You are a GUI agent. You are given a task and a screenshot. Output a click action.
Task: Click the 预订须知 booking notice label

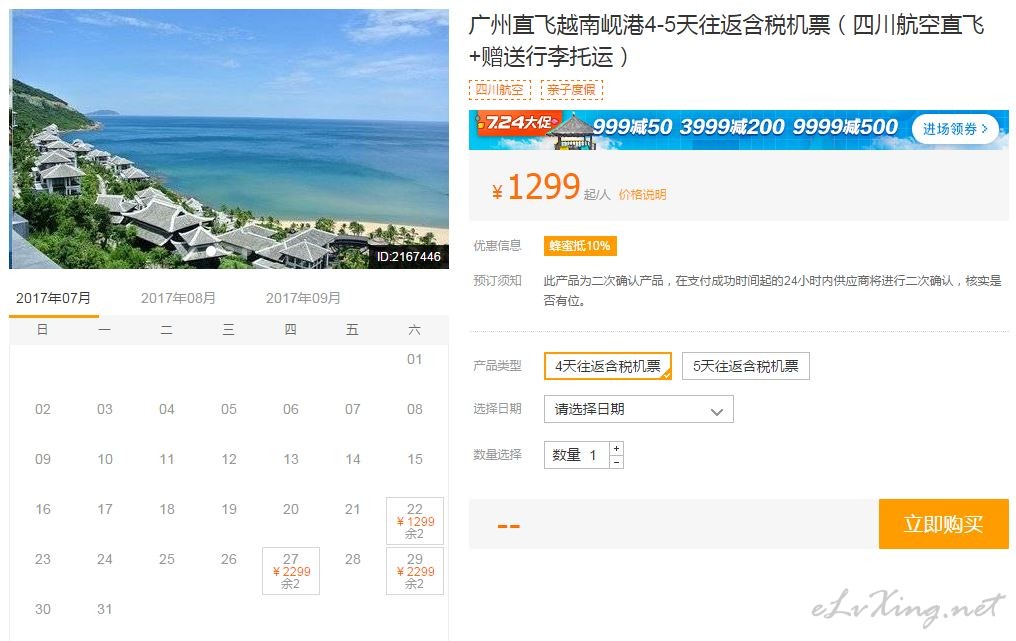coord(498,281)
